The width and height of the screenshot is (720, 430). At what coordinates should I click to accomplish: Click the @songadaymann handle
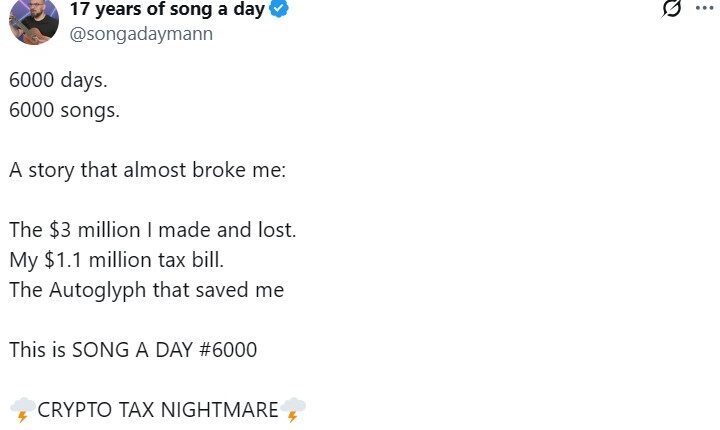click(140, 34)
